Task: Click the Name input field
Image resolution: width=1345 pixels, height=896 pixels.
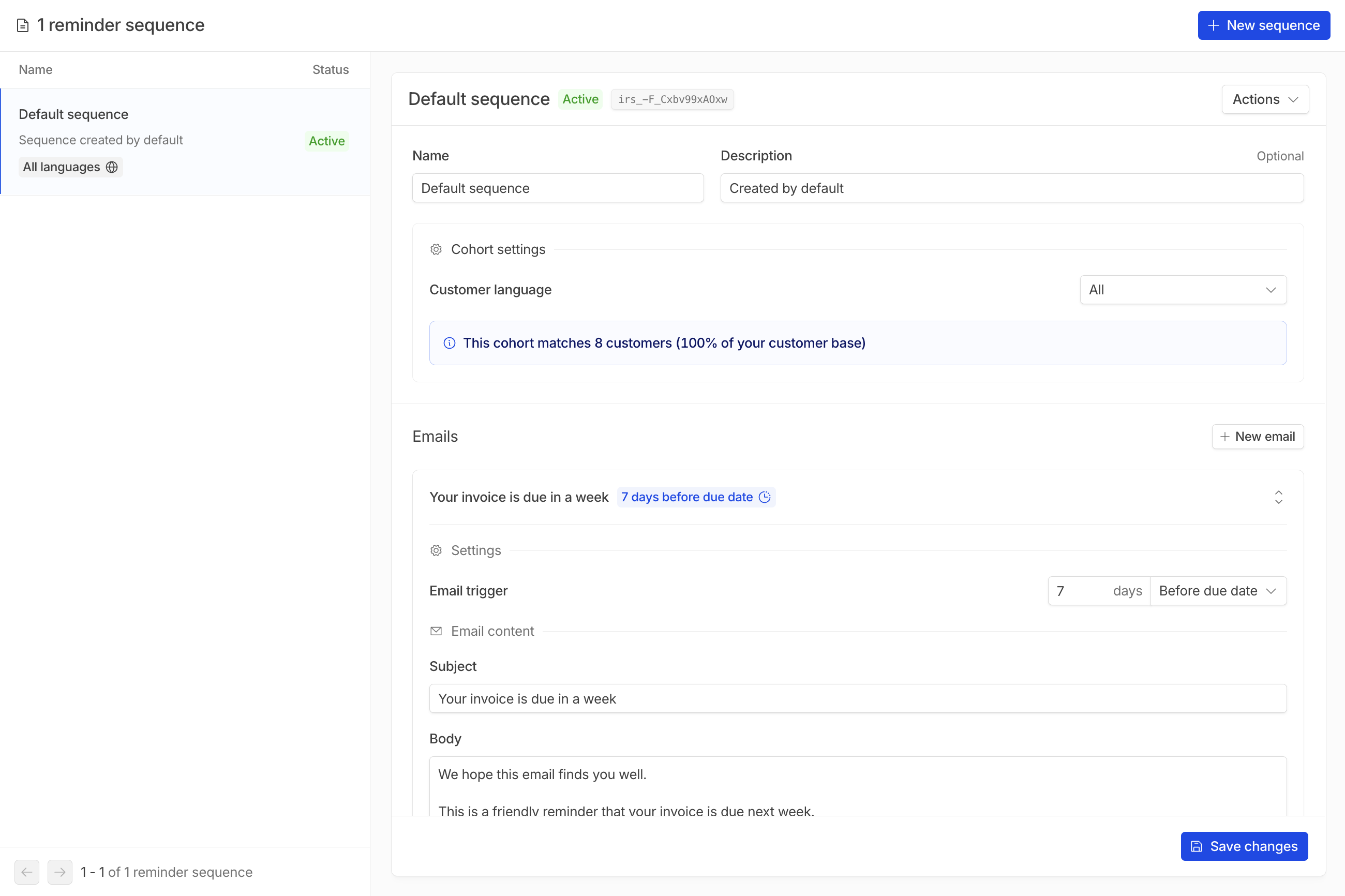Action: pos(558,188)
